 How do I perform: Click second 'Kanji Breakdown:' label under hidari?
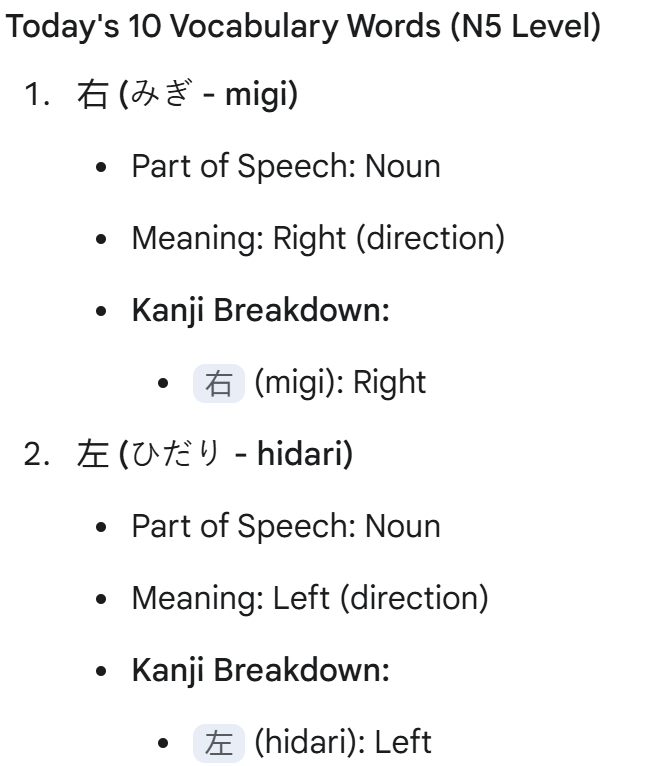261,670
